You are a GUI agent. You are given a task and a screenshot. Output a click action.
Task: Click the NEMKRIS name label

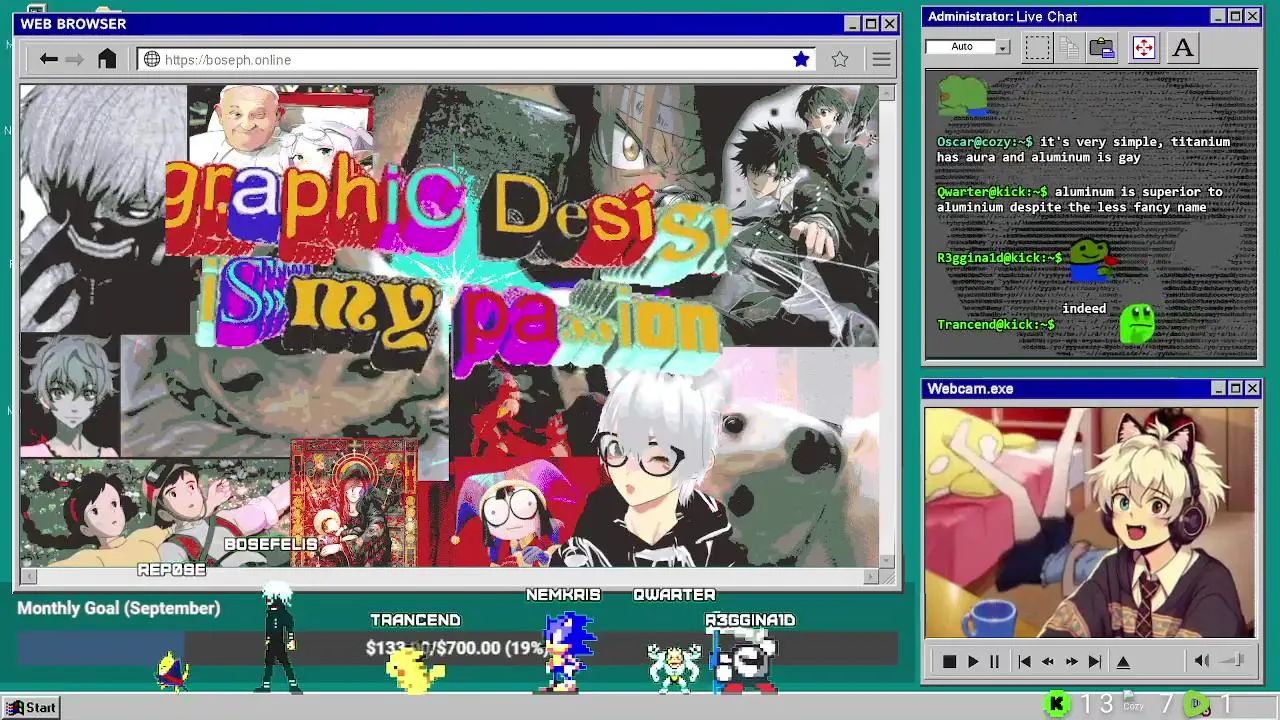[563, 595]
